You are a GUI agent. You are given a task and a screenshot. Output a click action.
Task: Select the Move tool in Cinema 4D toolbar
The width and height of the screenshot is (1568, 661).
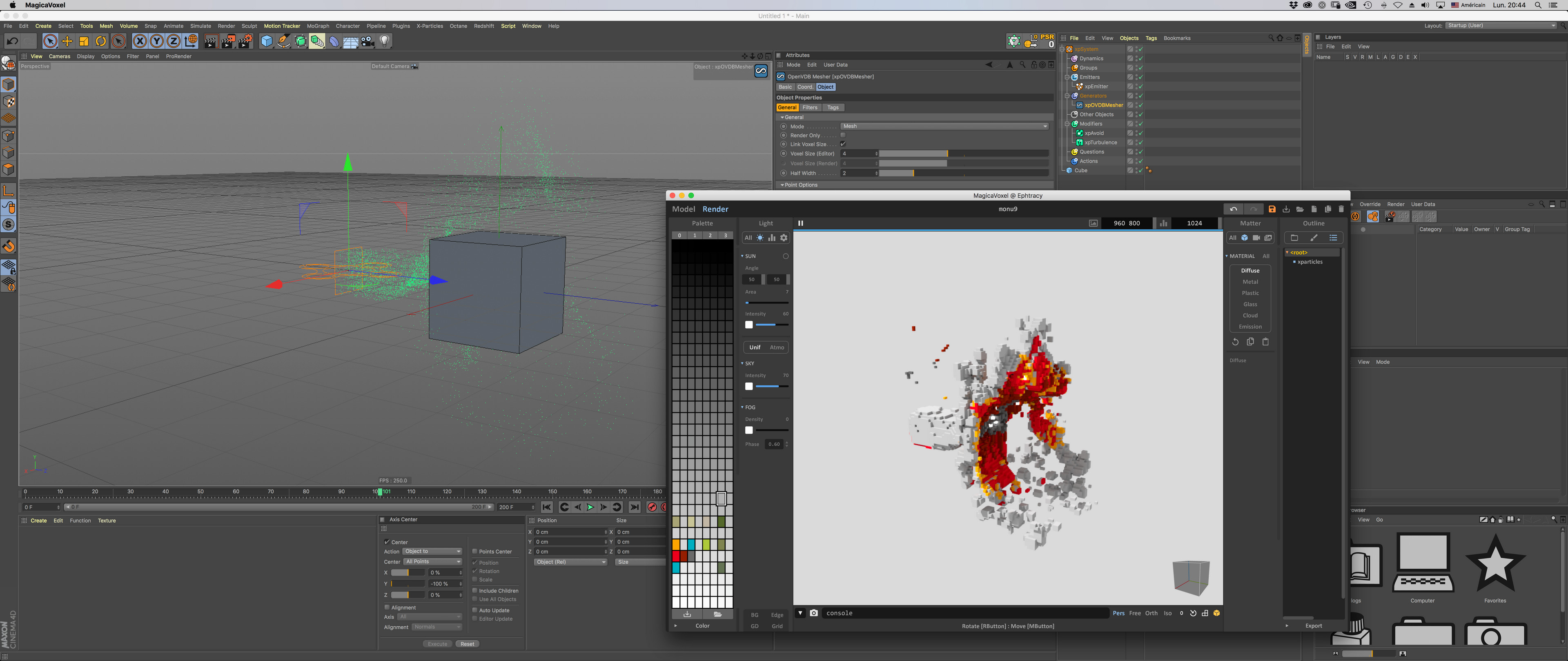(x=67, y=41)
